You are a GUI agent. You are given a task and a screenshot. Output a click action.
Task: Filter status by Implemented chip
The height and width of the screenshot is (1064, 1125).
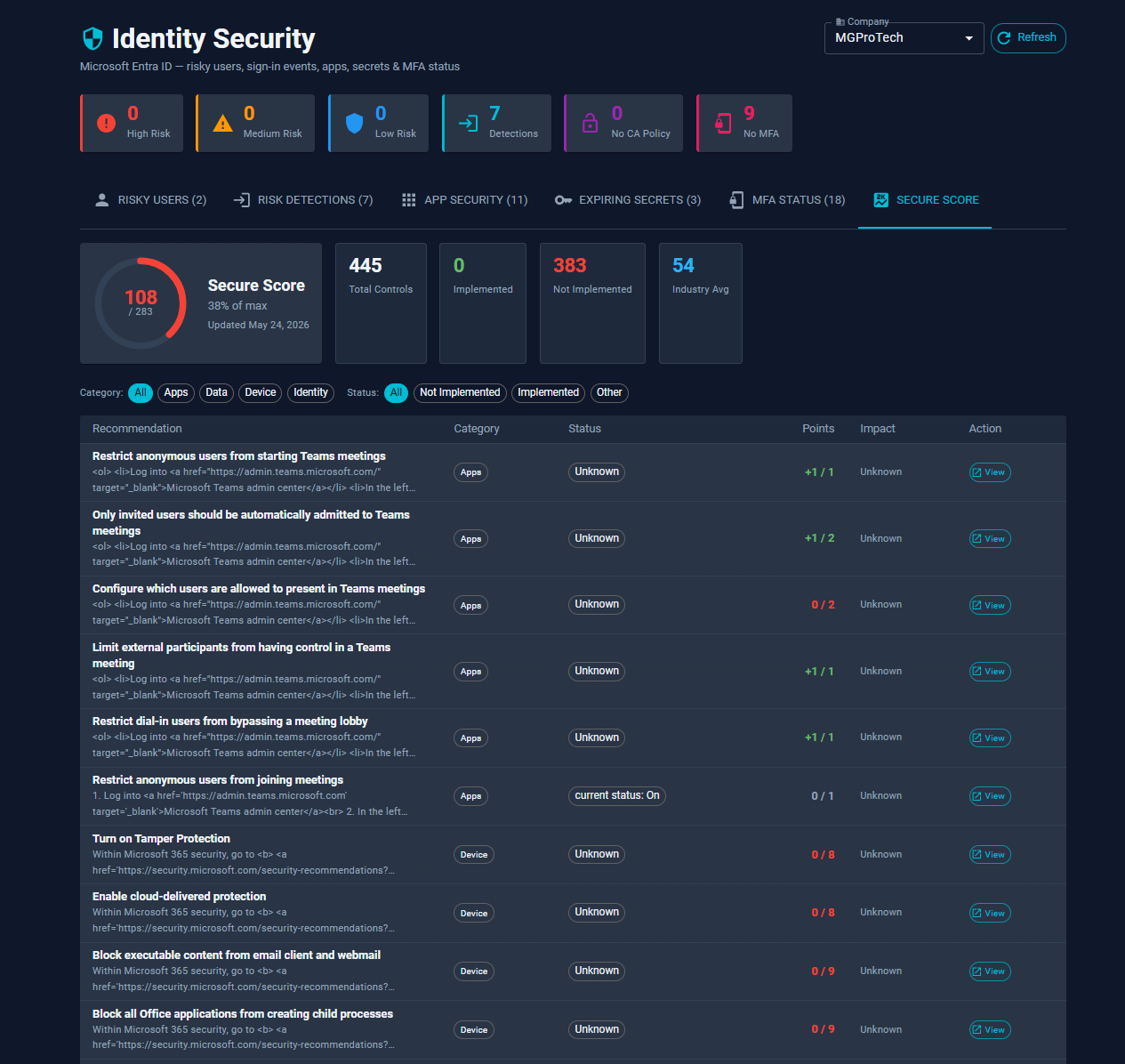549,393
